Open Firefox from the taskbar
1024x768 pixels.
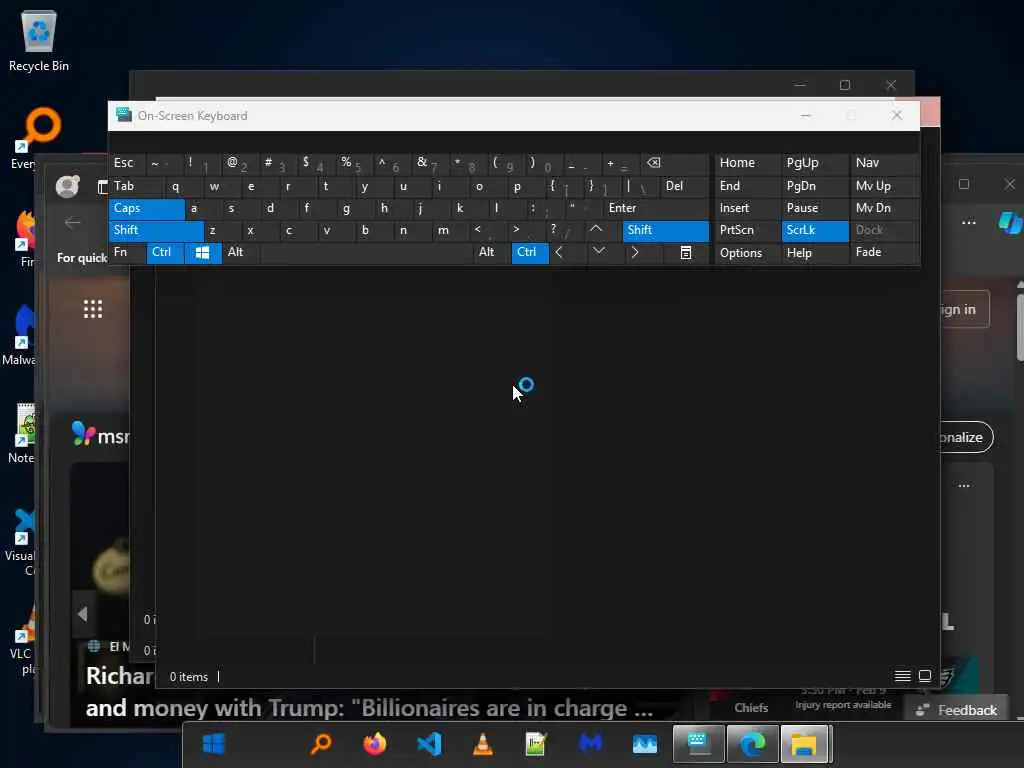[375, 743]
